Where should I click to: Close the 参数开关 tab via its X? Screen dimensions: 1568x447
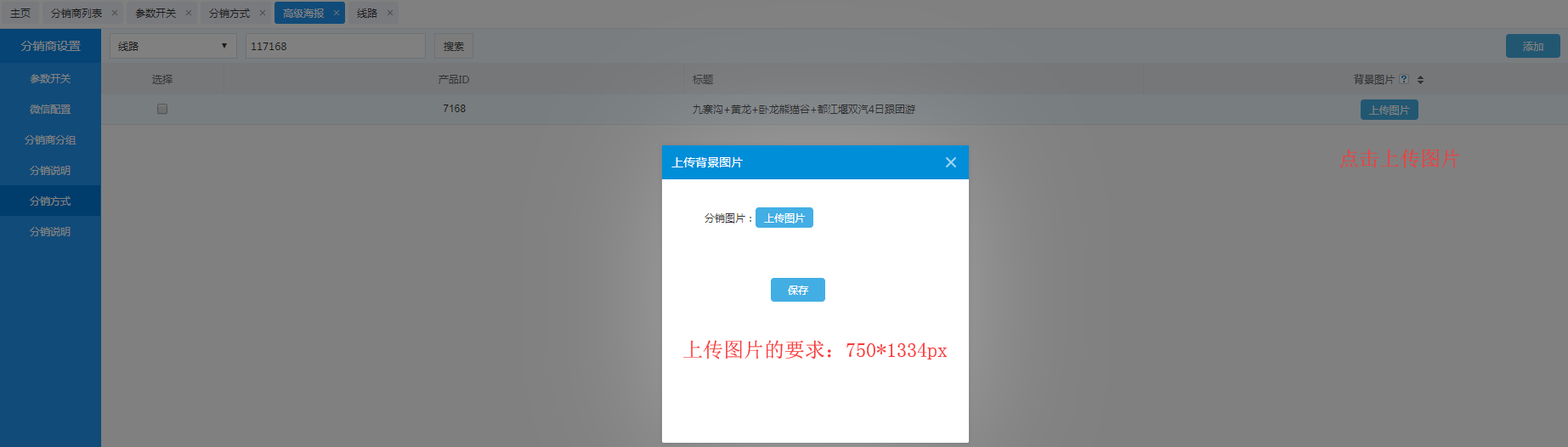(189, 13)
